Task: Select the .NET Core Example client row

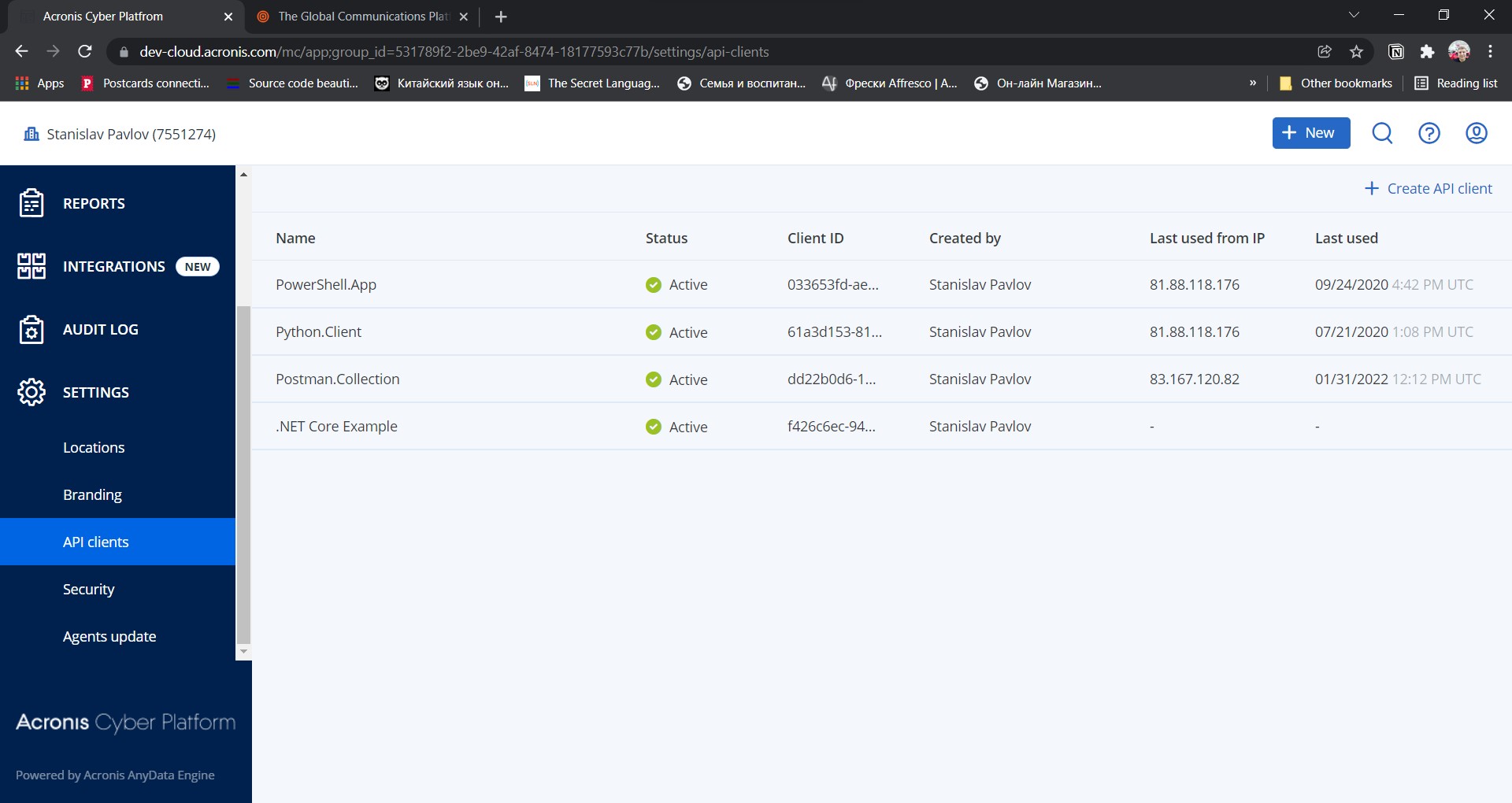Action: pos(882,426)
